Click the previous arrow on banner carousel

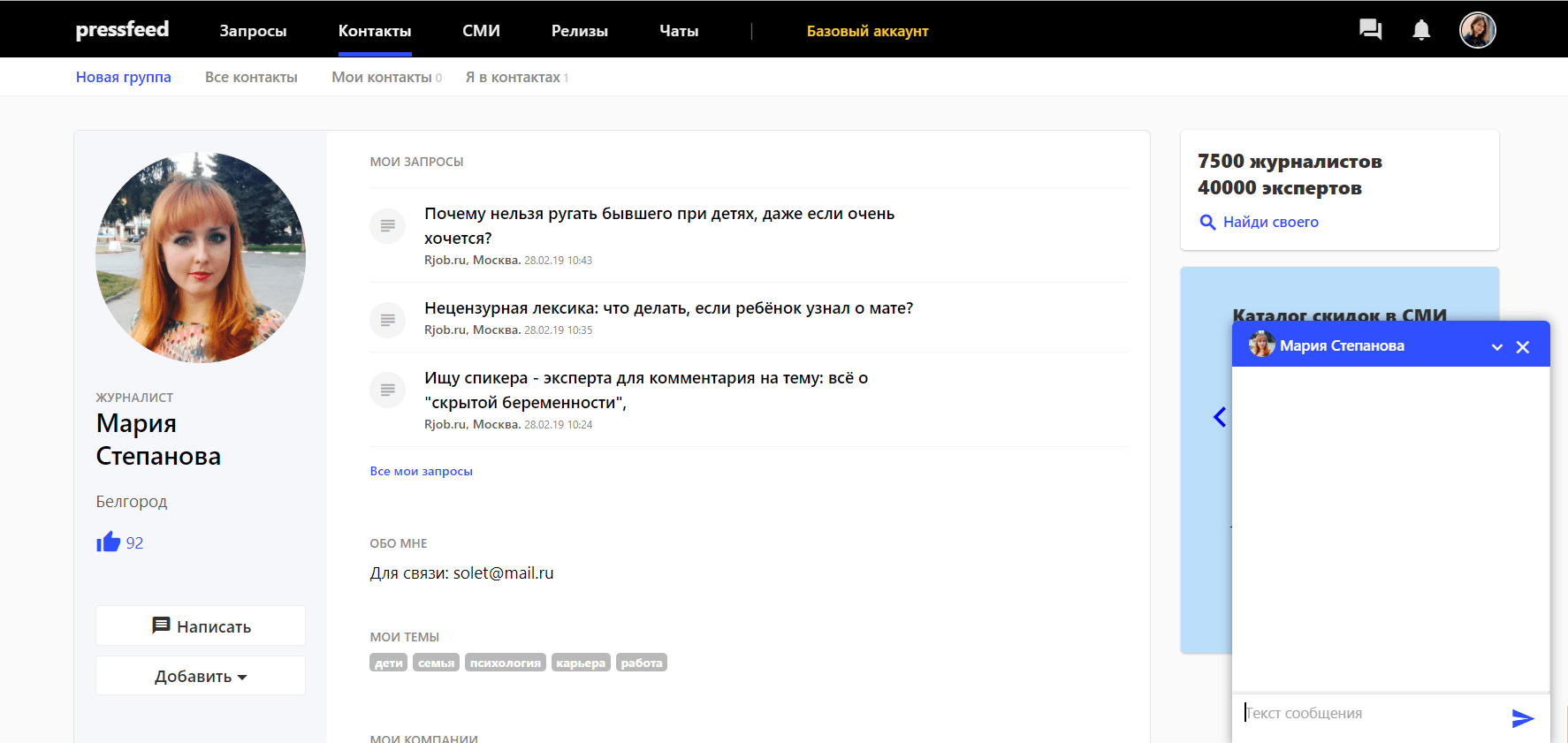click(1220, 417)
